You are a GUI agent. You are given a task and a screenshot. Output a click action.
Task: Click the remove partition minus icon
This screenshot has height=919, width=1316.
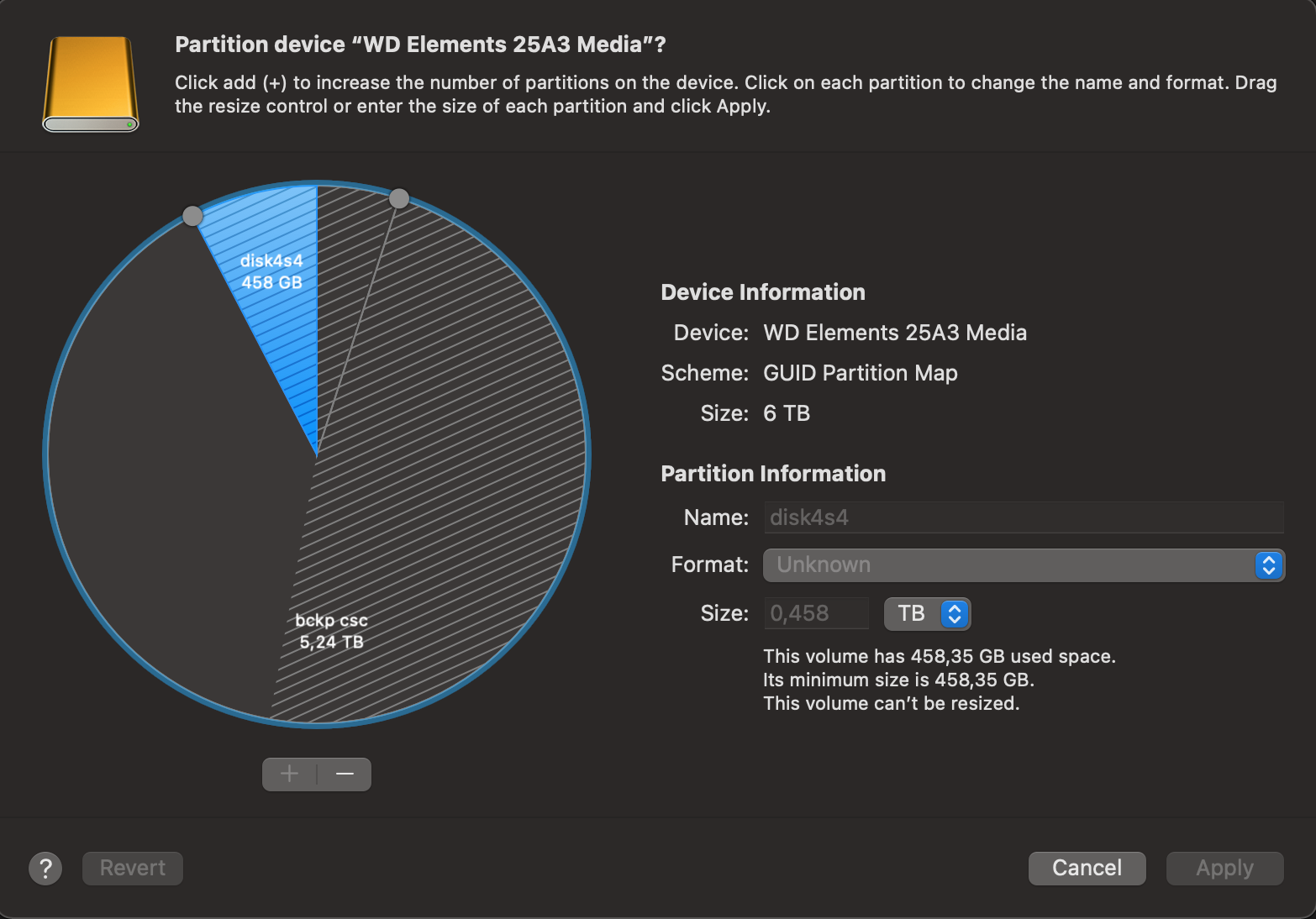(x=344, y=774)
